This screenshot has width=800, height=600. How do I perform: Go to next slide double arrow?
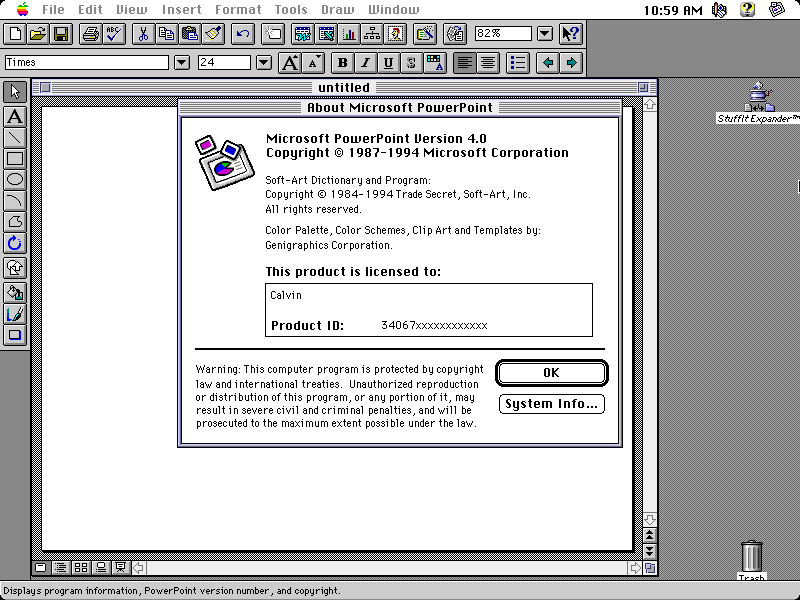[x=649, y=551]
